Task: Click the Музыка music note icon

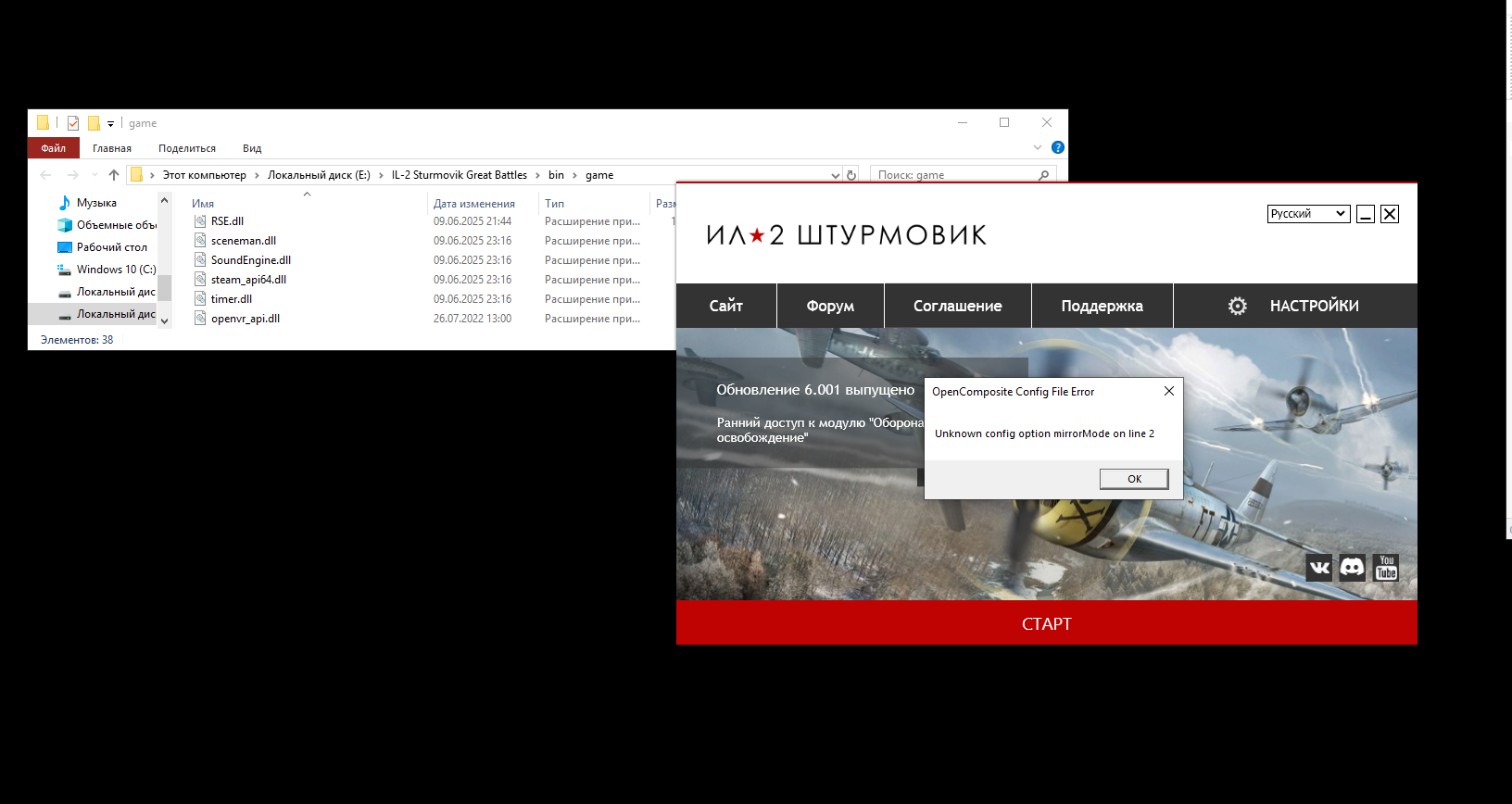Action: tap(65, 203)
